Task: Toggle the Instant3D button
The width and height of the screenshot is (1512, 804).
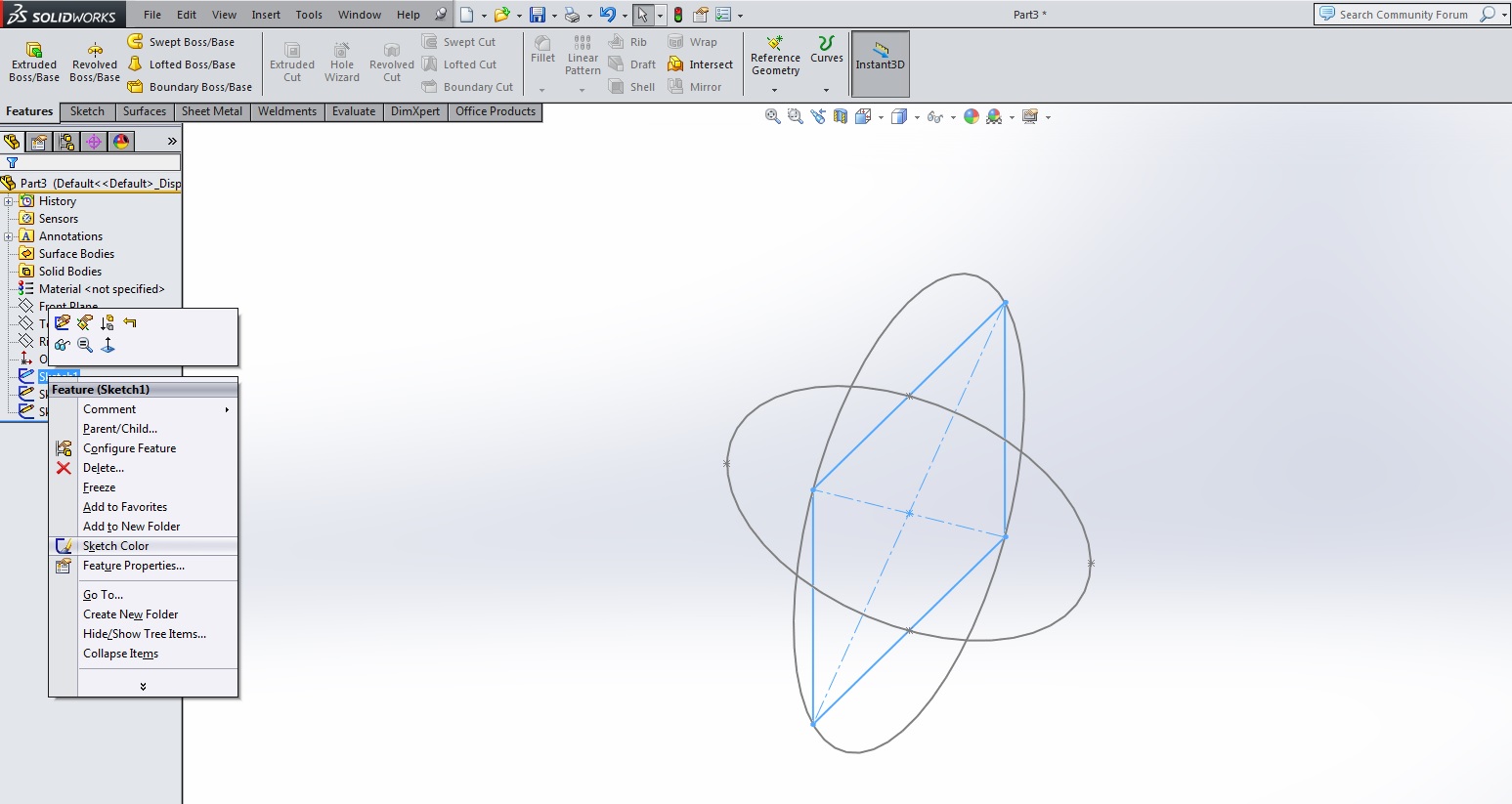Action: click(880, 63)
